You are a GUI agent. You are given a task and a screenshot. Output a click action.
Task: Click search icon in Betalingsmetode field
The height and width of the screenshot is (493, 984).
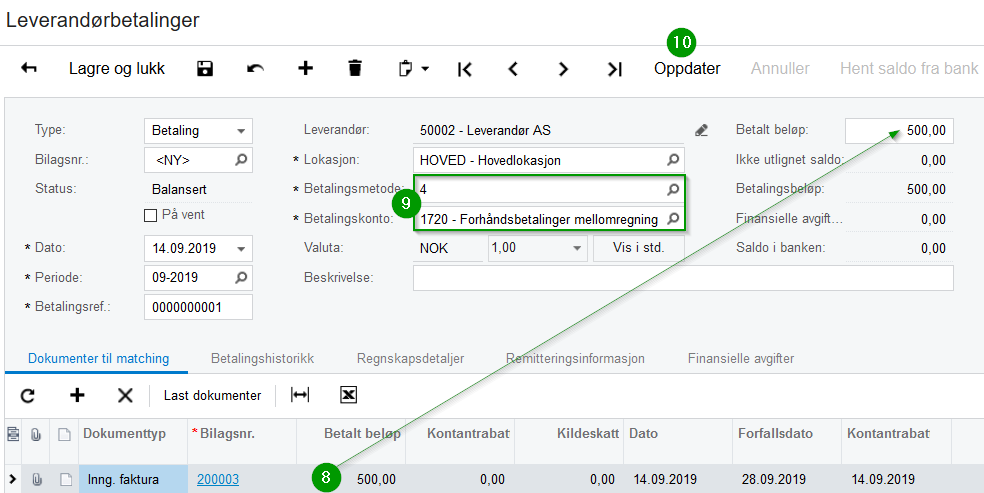click(672, 189)
